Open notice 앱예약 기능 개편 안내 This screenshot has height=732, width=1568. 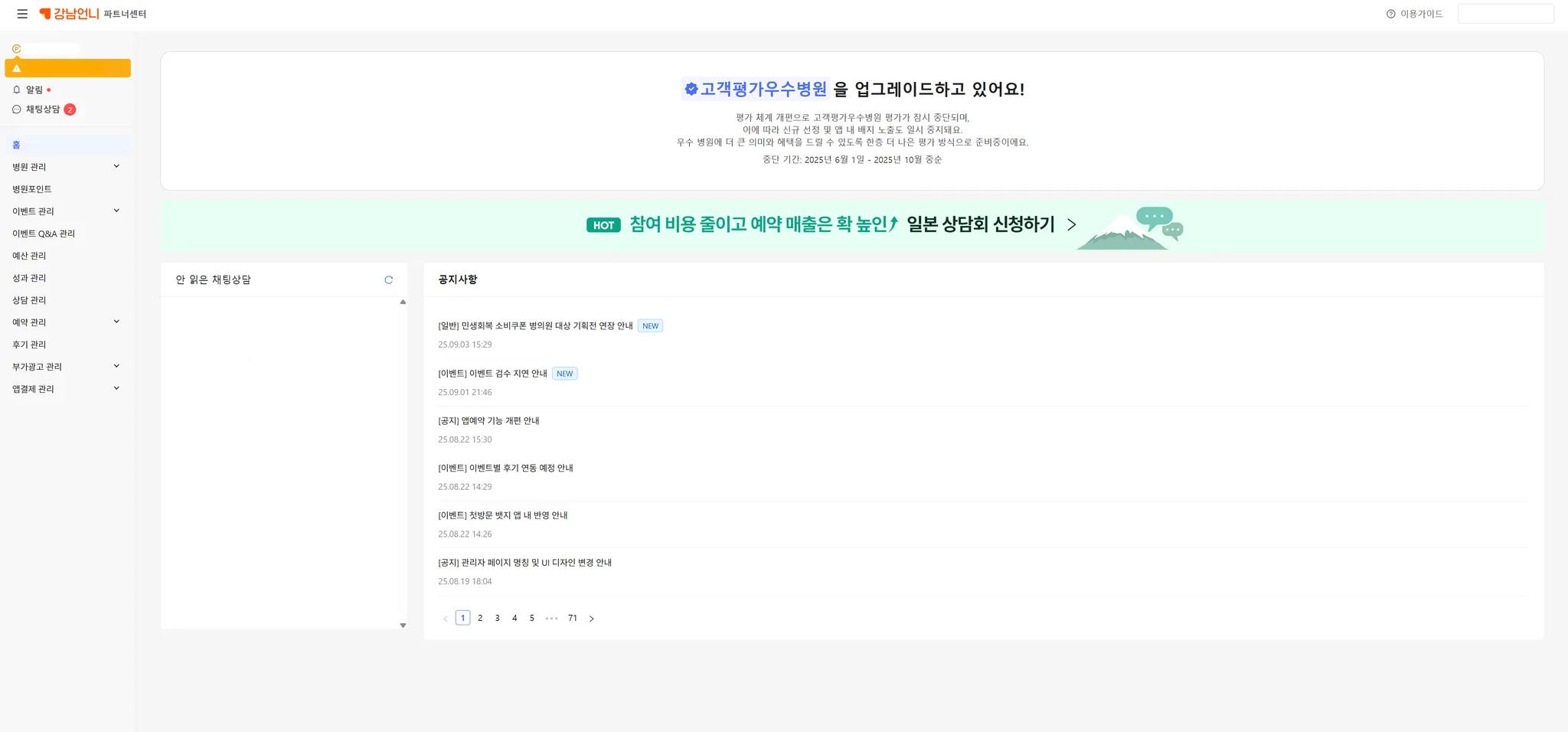point(488,421)
